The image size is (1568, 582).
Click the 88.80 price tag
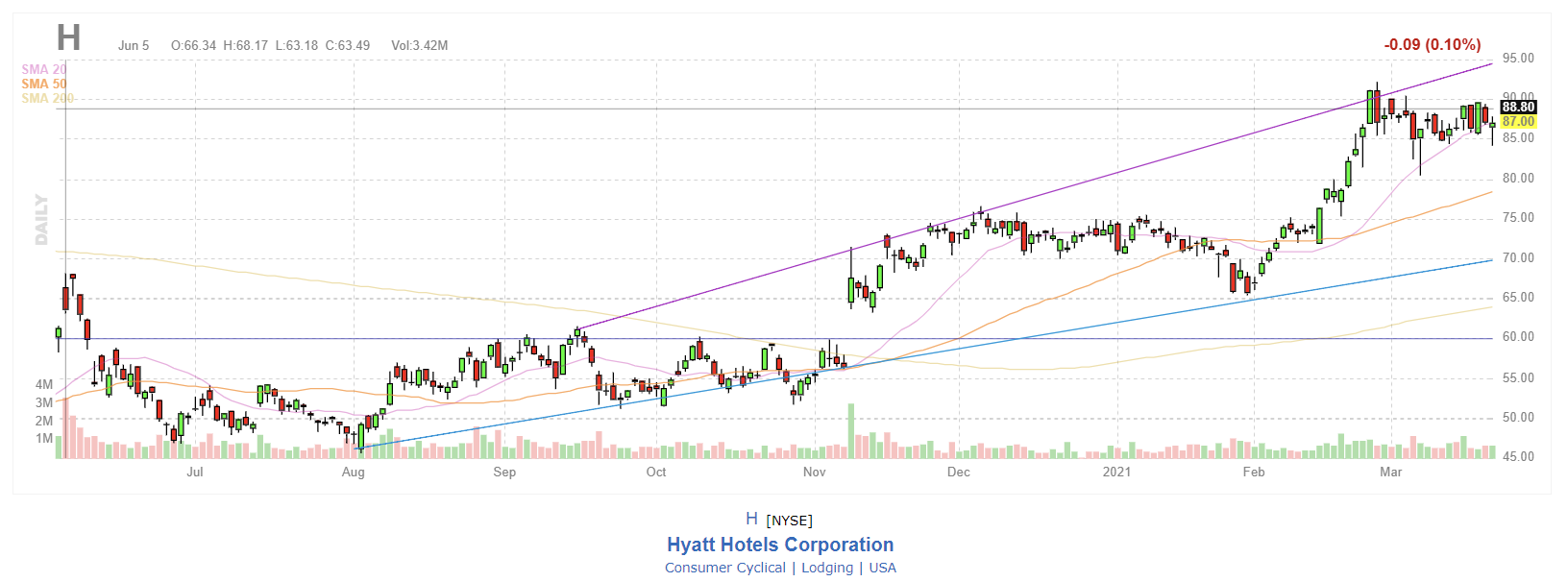point(1518,107)
